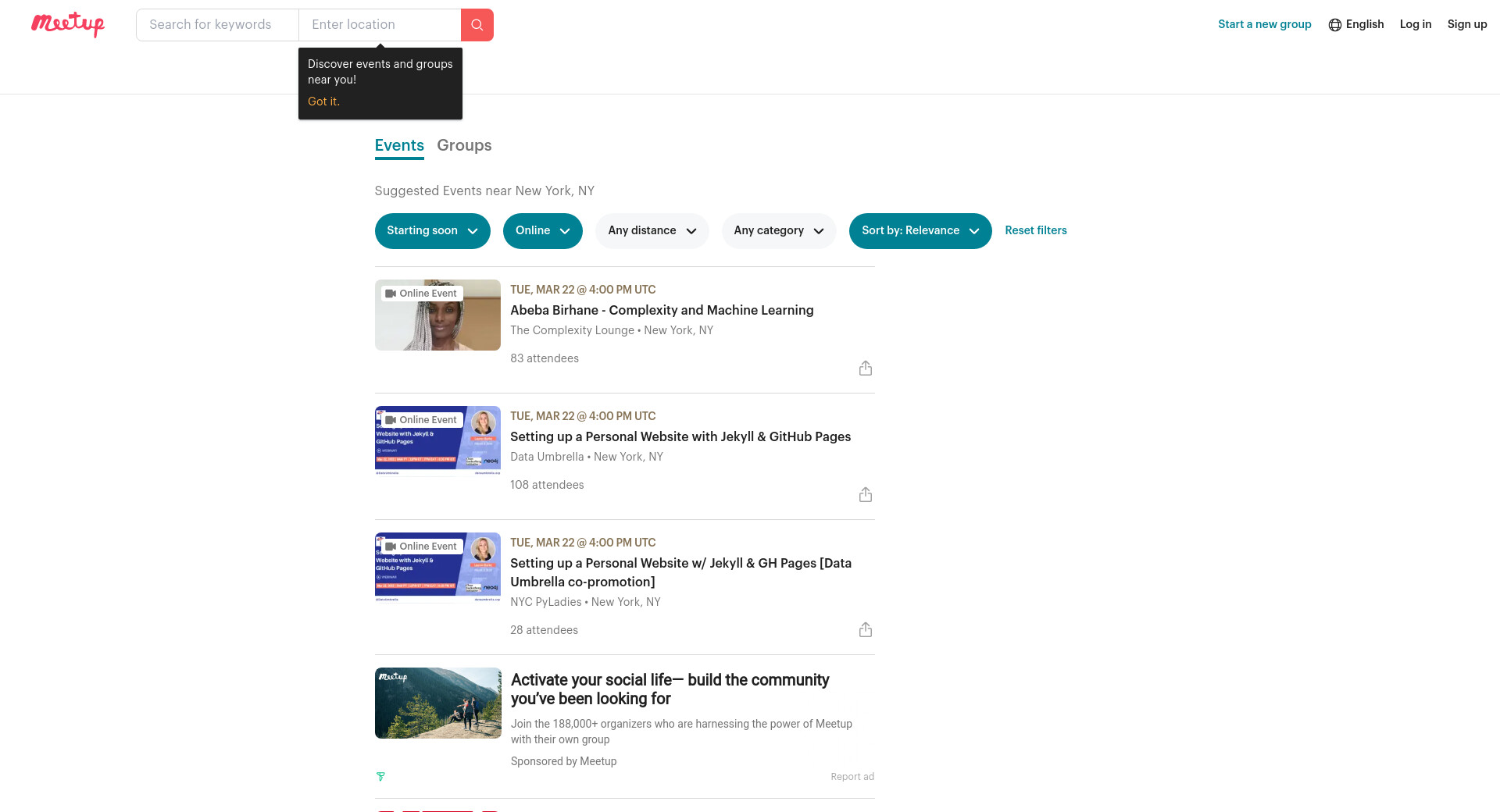Report the sponsored Meetup ad
This screenshot has height=812, width=1500.
[852, 777]
